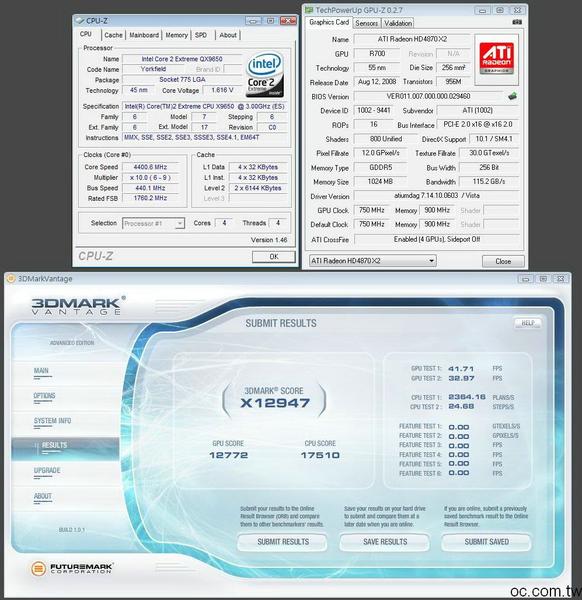Close the CPU-Z window

pyautogui.click(x=288, y=21)
